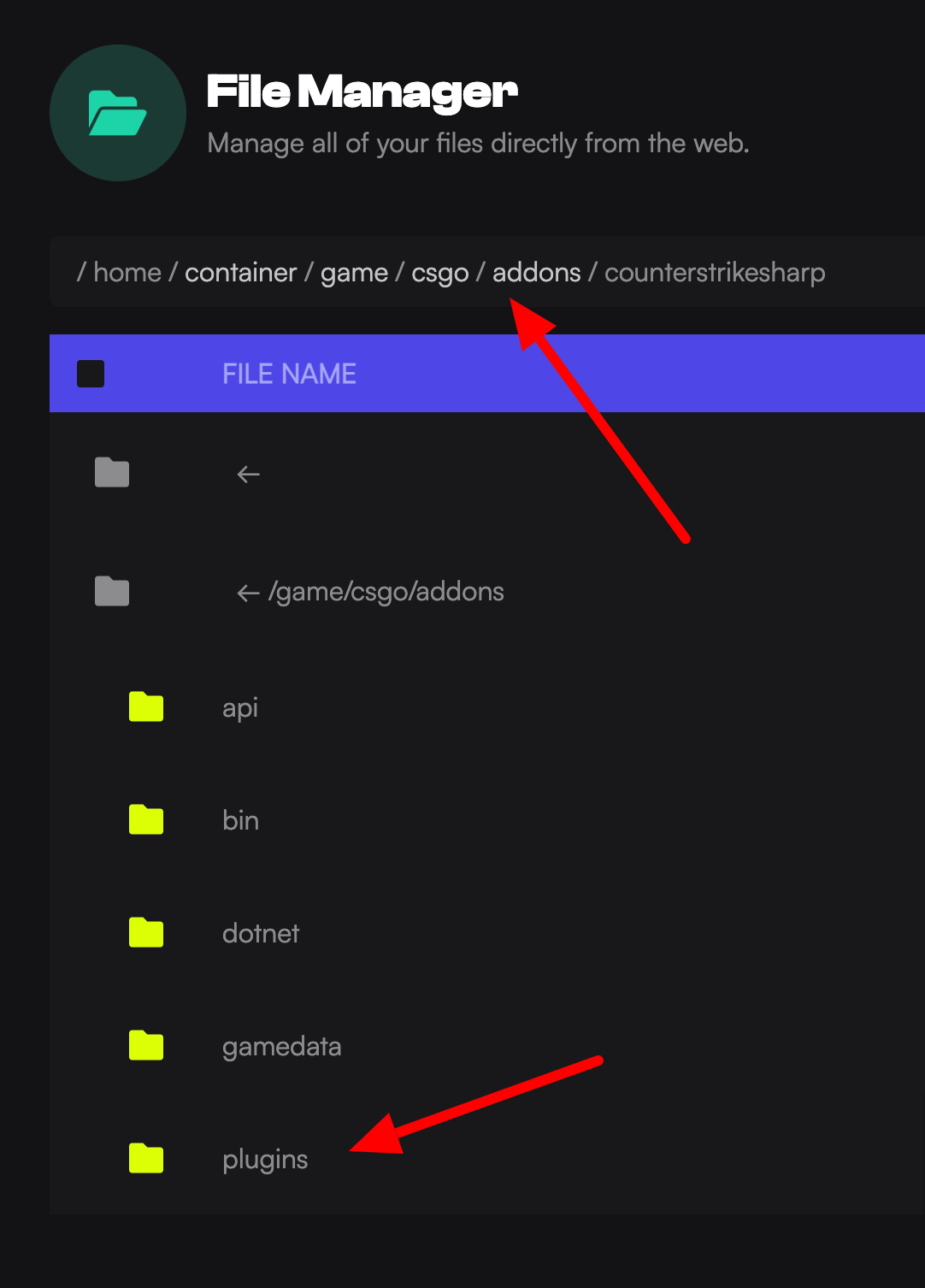Sort by FILE NAME column header
The width and height of the screenshot is (925, 1288).
click(x=289, y=374)
